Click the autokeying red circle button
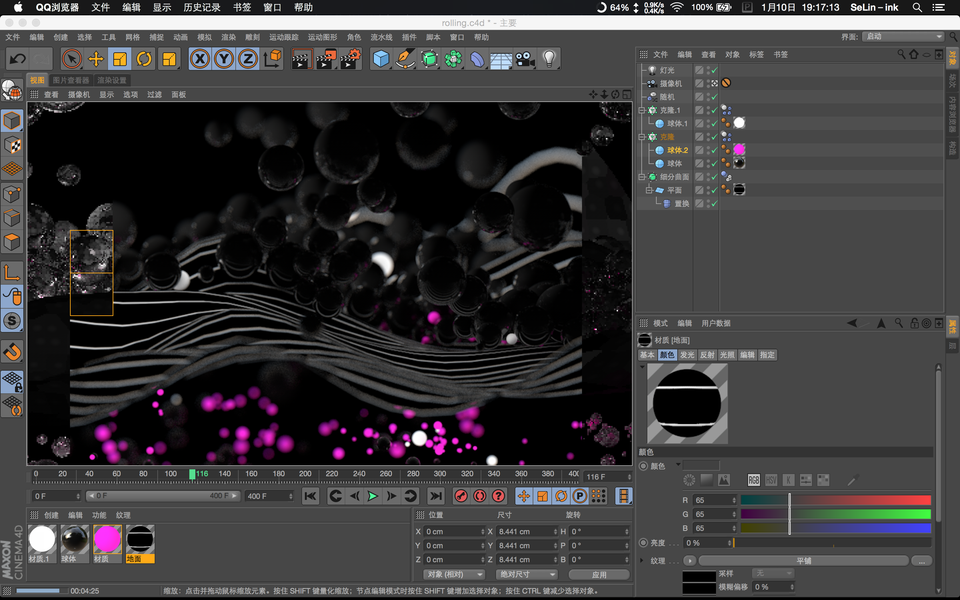This screenshot has width=960, height=600. pyautogui.click(x=479, y=496)
